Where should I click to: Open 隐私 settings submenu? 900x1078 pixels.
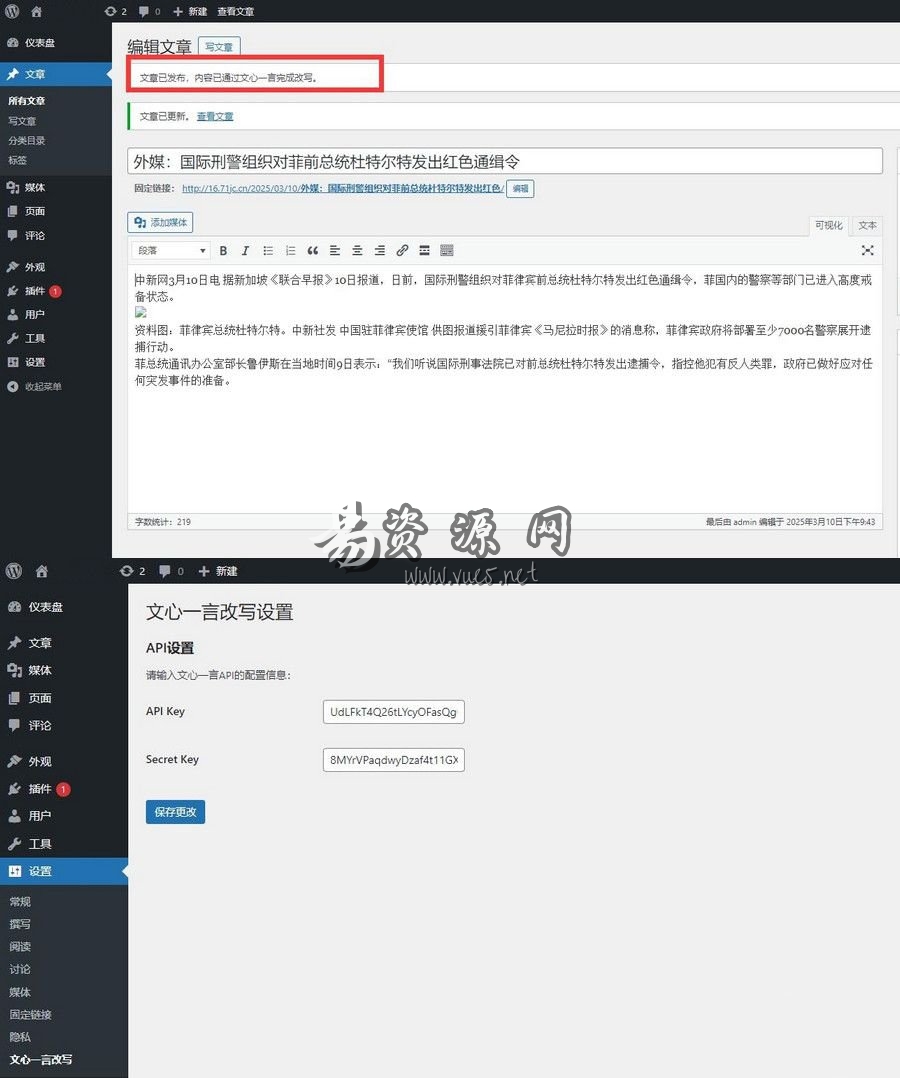click(x=20, y=1037)
